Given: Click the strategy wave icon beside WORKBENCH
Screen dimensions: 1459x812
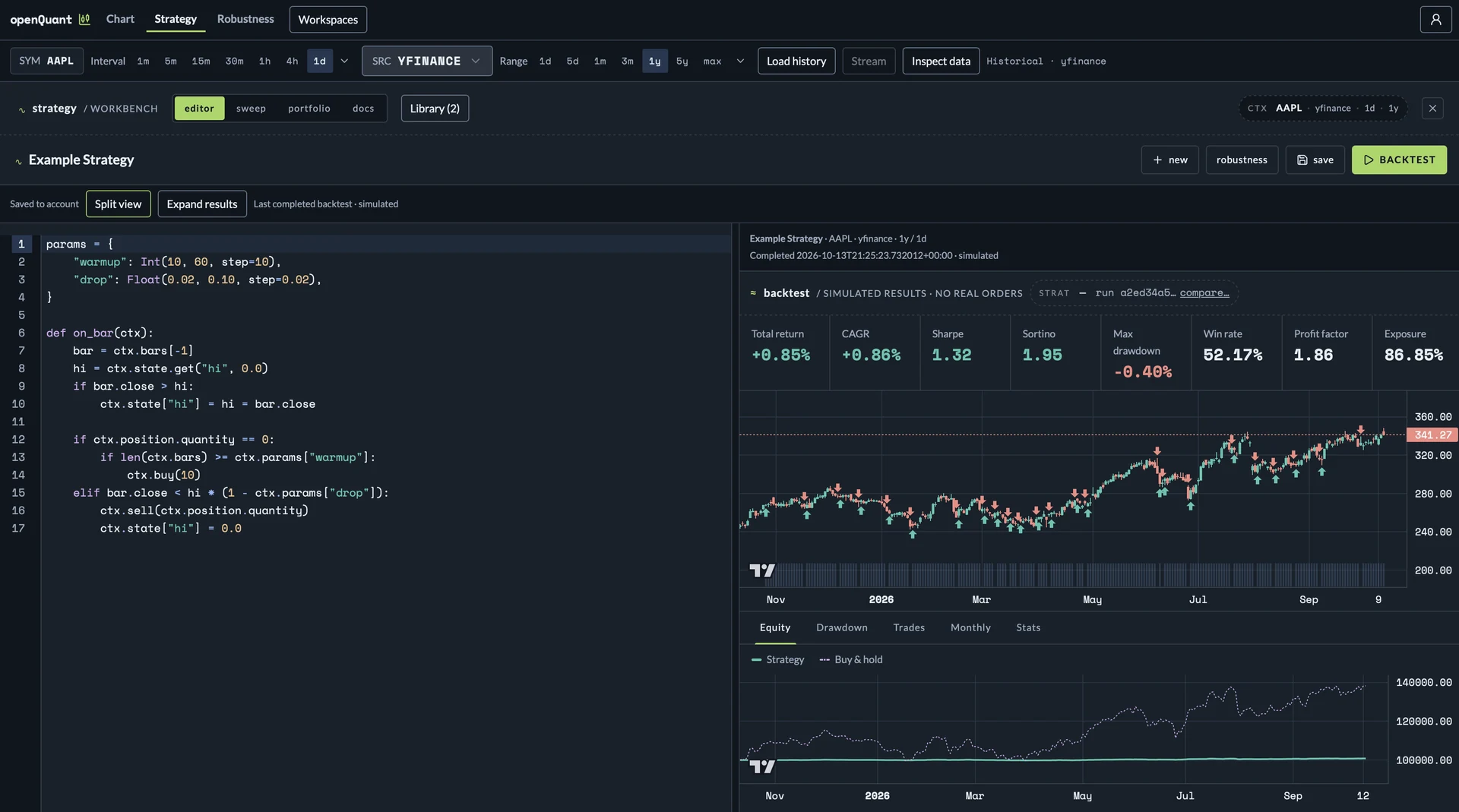Looking at the screenshot, I should 22,109.
